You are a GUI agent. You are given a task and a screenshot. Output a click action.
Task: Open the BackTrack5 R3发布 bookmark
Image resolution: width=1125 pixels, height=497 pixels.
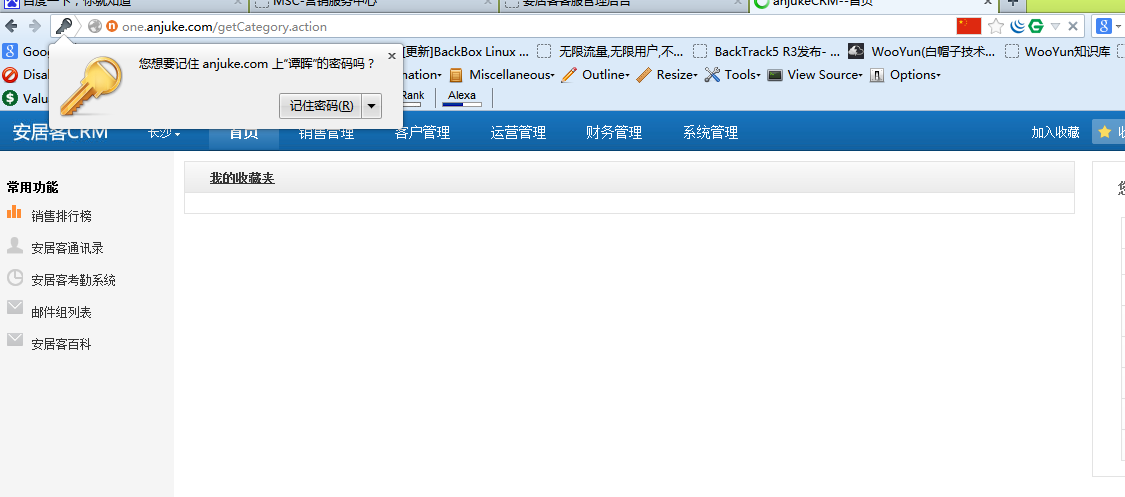tap(766, 52)
